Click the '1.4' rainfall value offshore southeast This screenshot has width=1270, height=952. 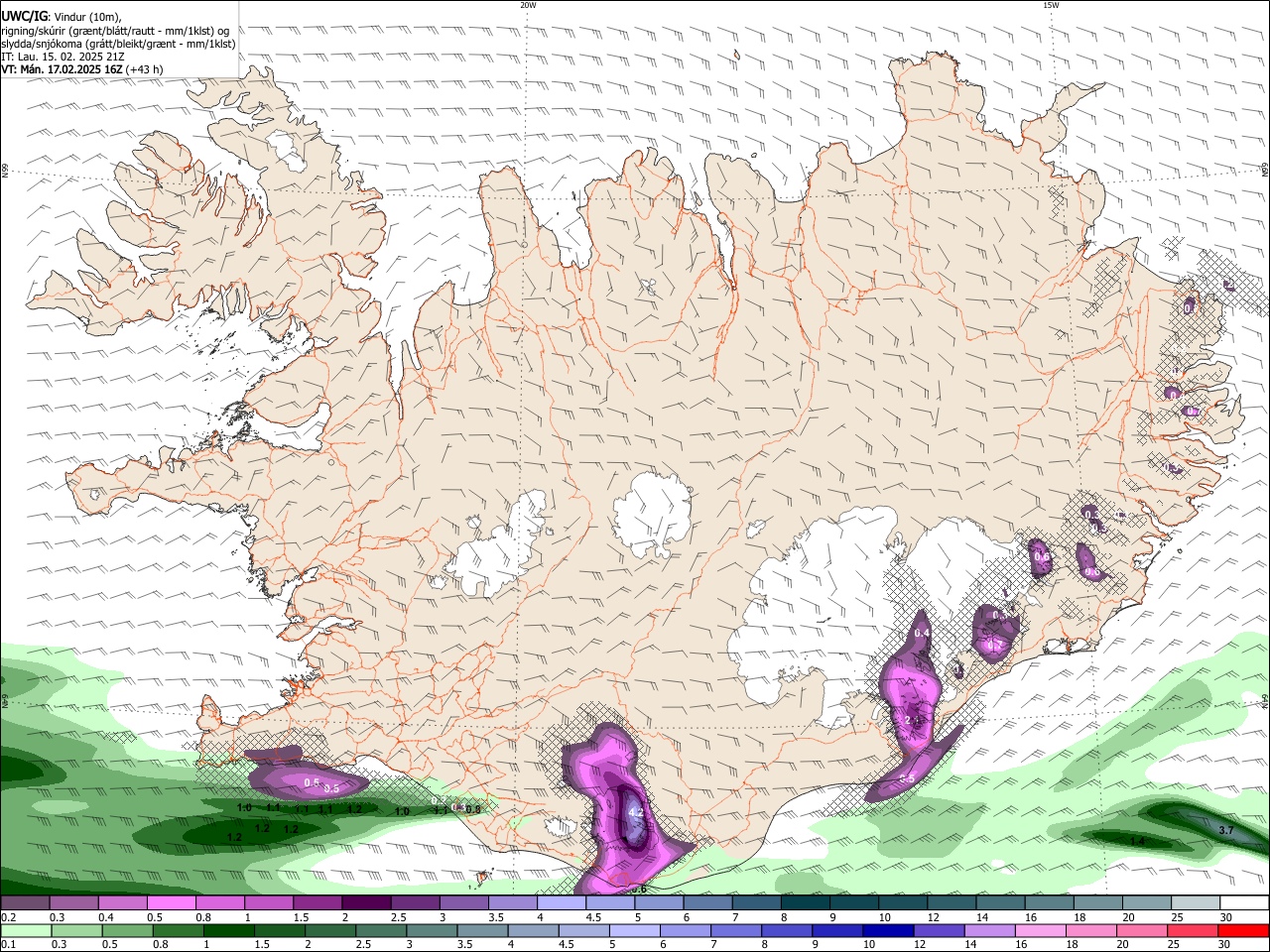tap(1137, 841)
